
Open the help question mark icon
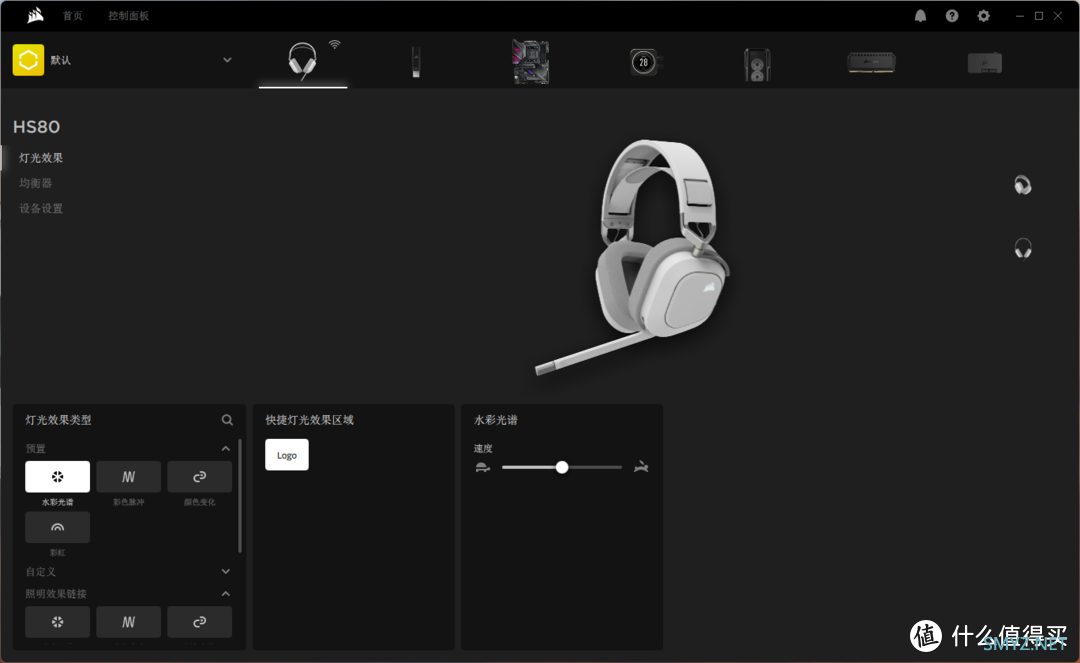[952, 16]
